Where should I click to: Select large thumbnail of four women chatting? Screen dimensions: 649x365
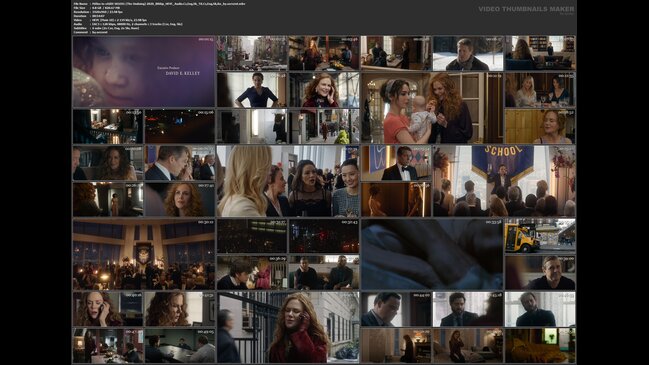coord(288,181)
